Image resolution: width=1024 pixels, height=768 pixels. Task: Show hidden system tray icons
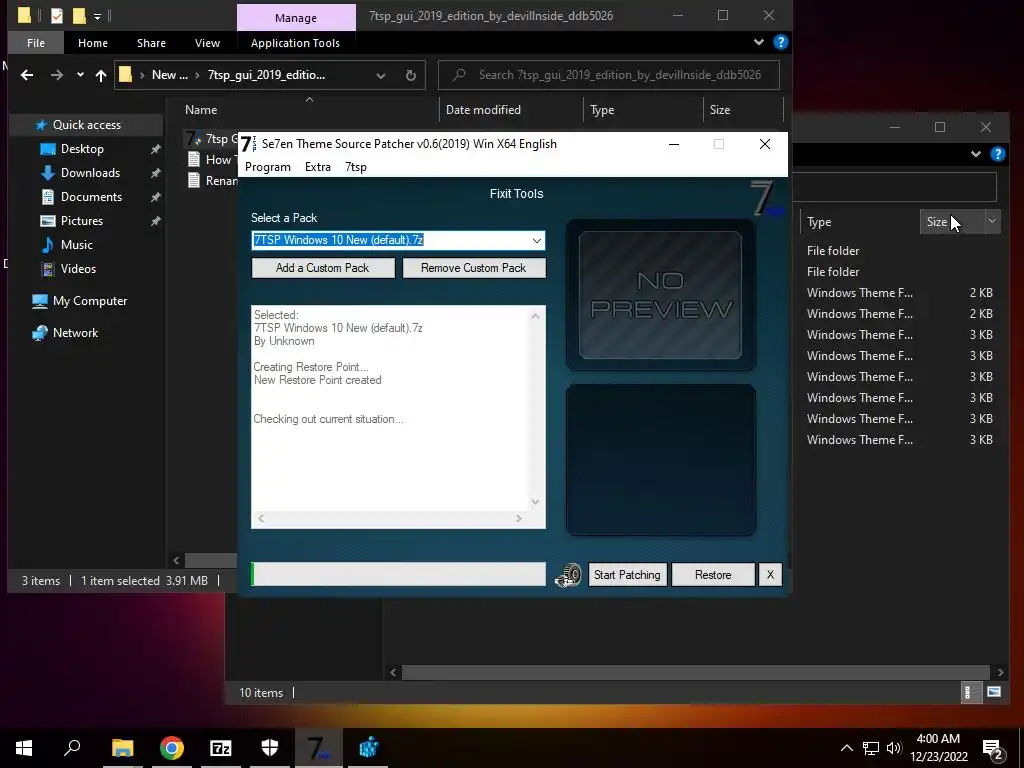point(846,748)
